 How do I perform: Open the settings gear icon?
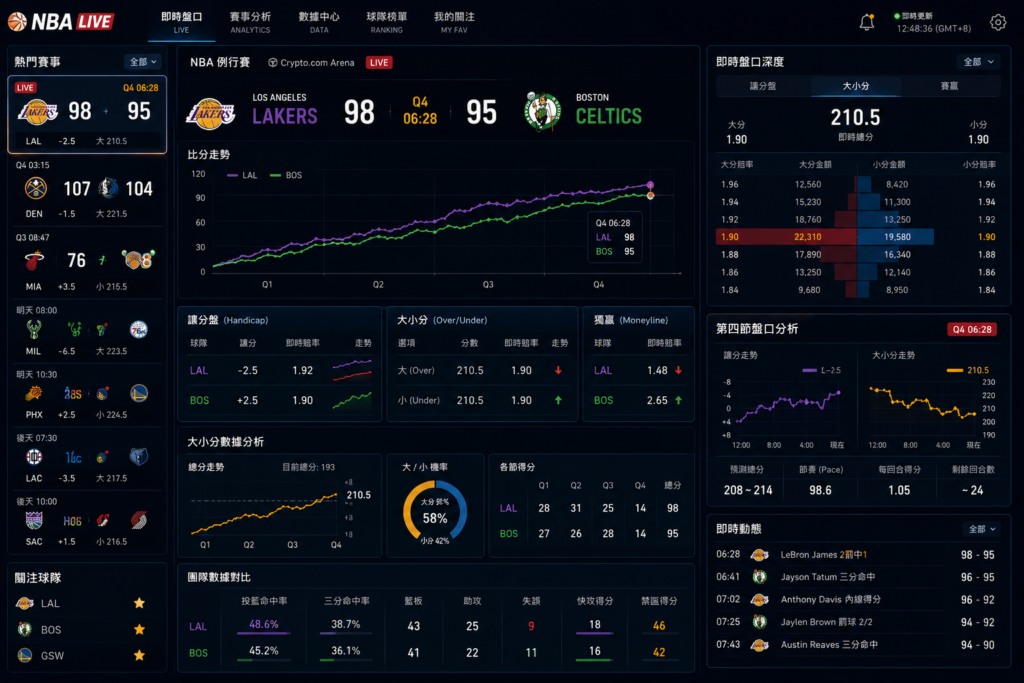[x=998, y=22]
